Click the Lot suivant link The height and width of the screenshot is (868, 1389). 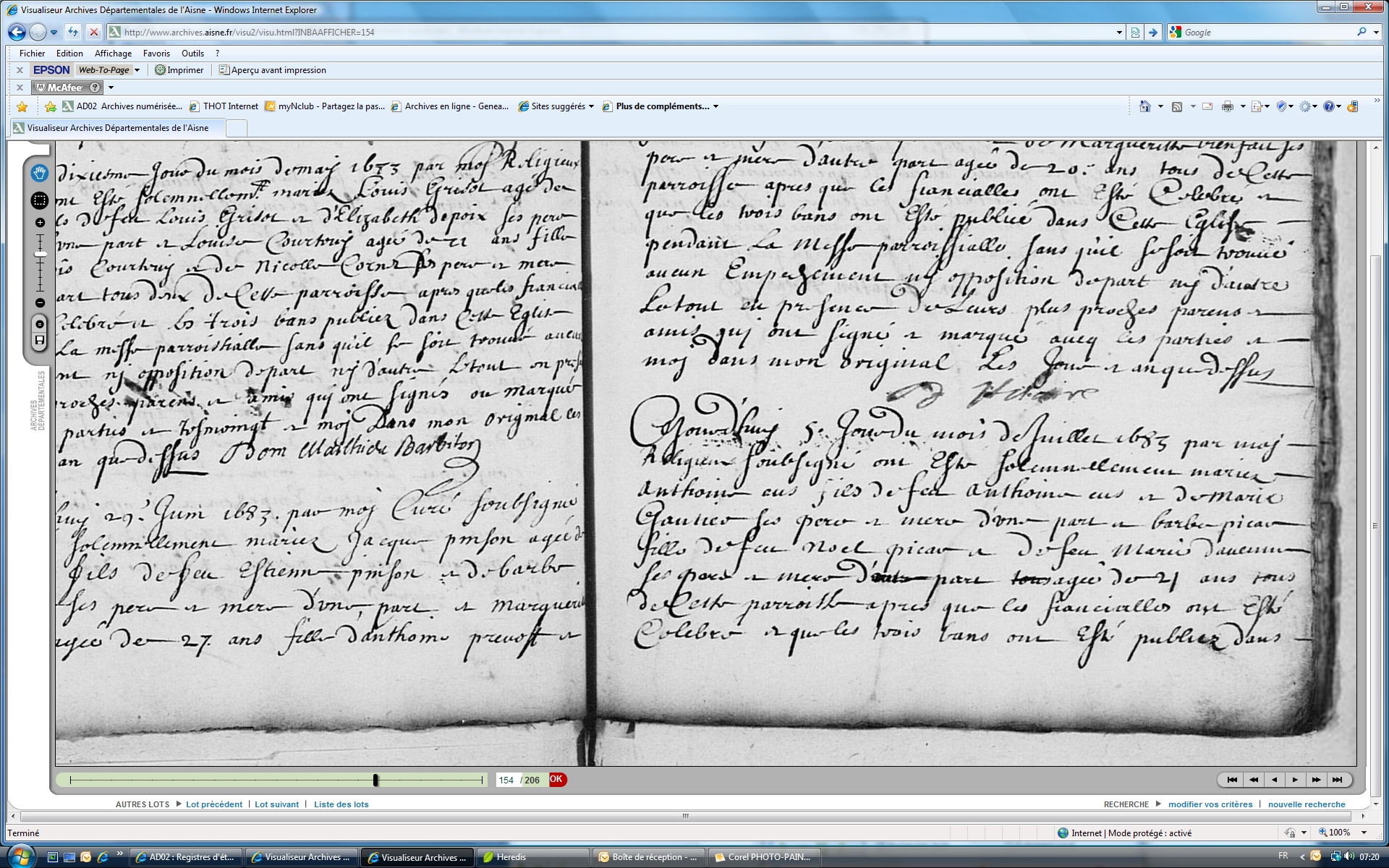click(x=276, y=804)
